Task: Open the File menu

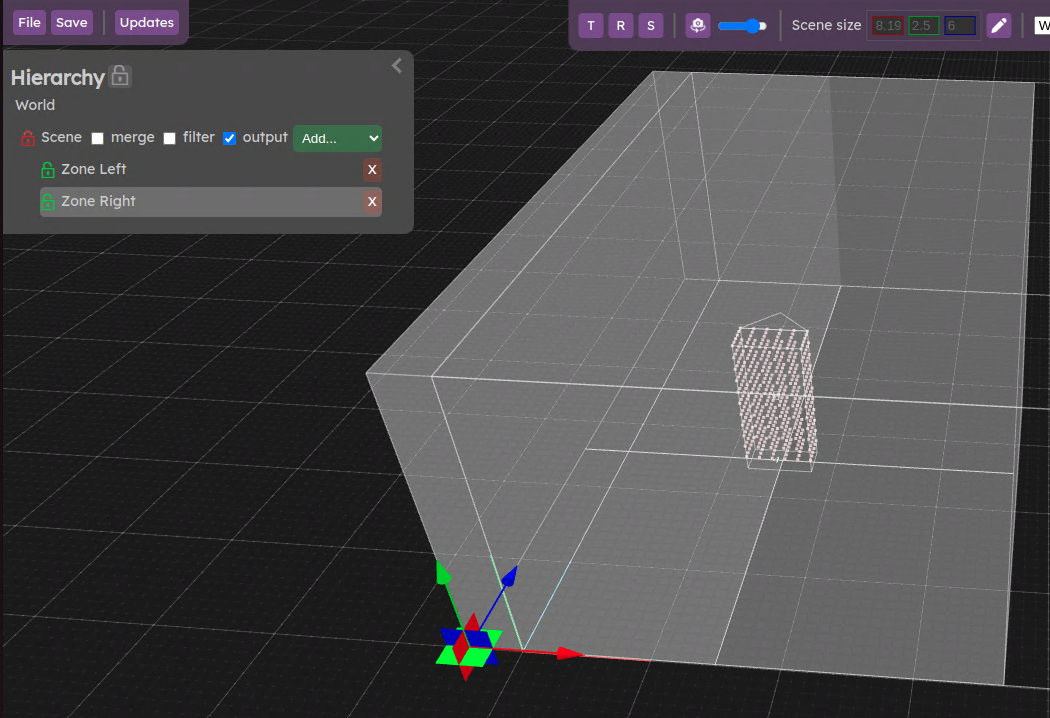Action: point(30,22)
